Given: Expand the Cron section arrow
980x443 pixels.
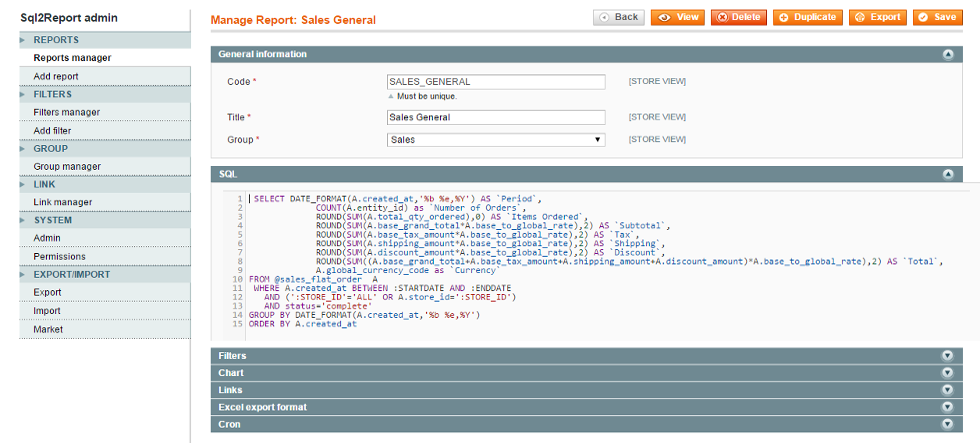Looking at the screenshot, I should tap(948, 424).
